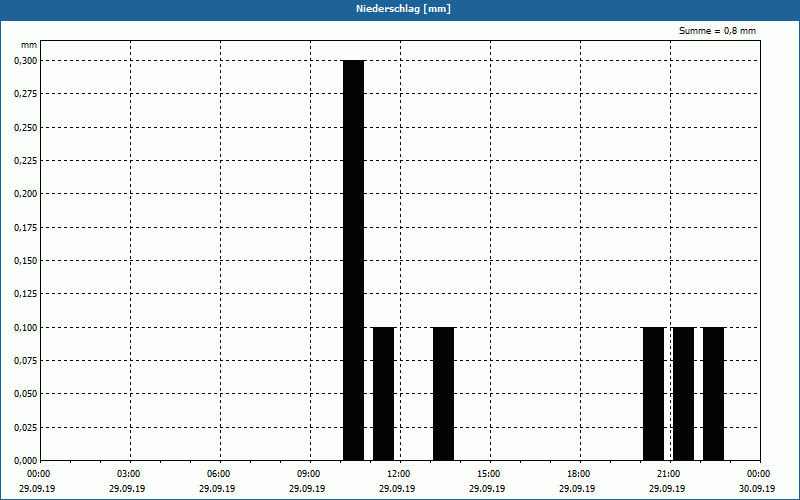Click the 0,225 y-axis label

tap(26, 161)
